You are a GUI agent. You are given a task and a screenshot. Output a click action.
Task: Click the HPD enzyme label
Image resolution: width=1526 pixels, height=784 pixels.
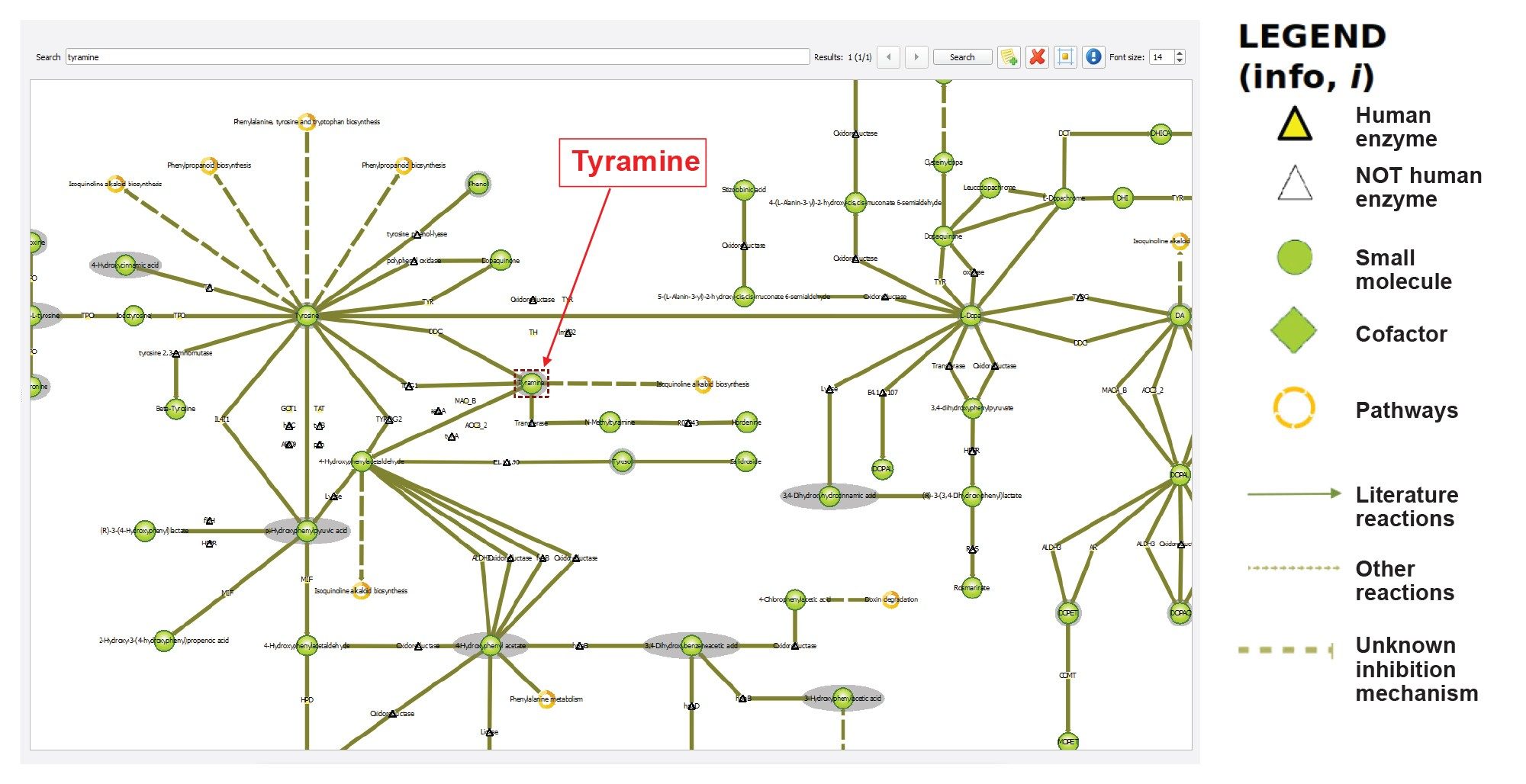pos(307,700)
